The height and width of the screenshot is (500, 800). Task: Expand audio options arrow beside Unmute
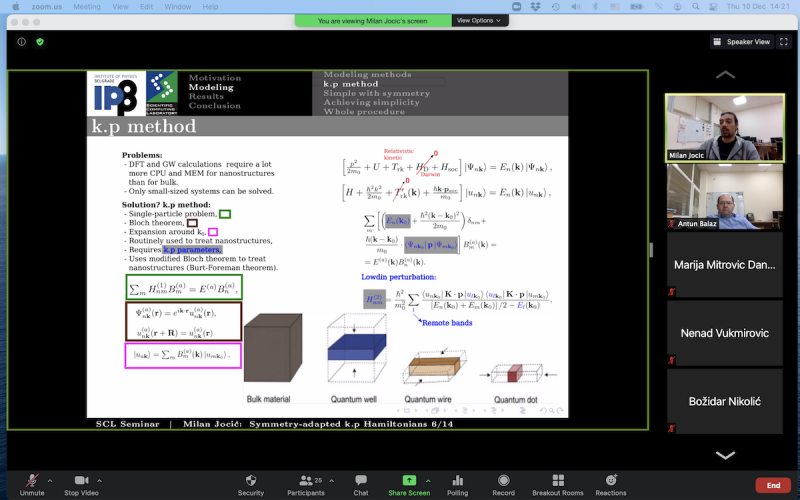50,481
